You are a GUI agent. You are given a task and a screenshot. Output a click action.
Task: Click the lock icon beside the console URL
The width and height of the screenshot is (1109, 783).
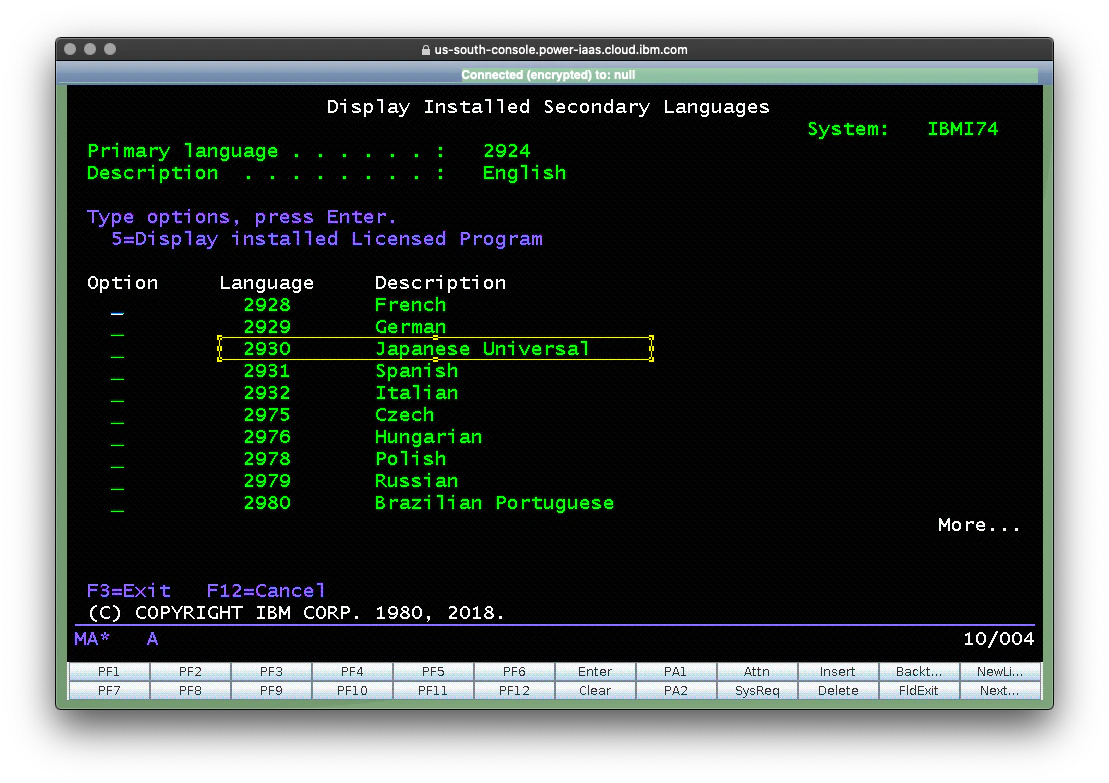pos(426,50)
